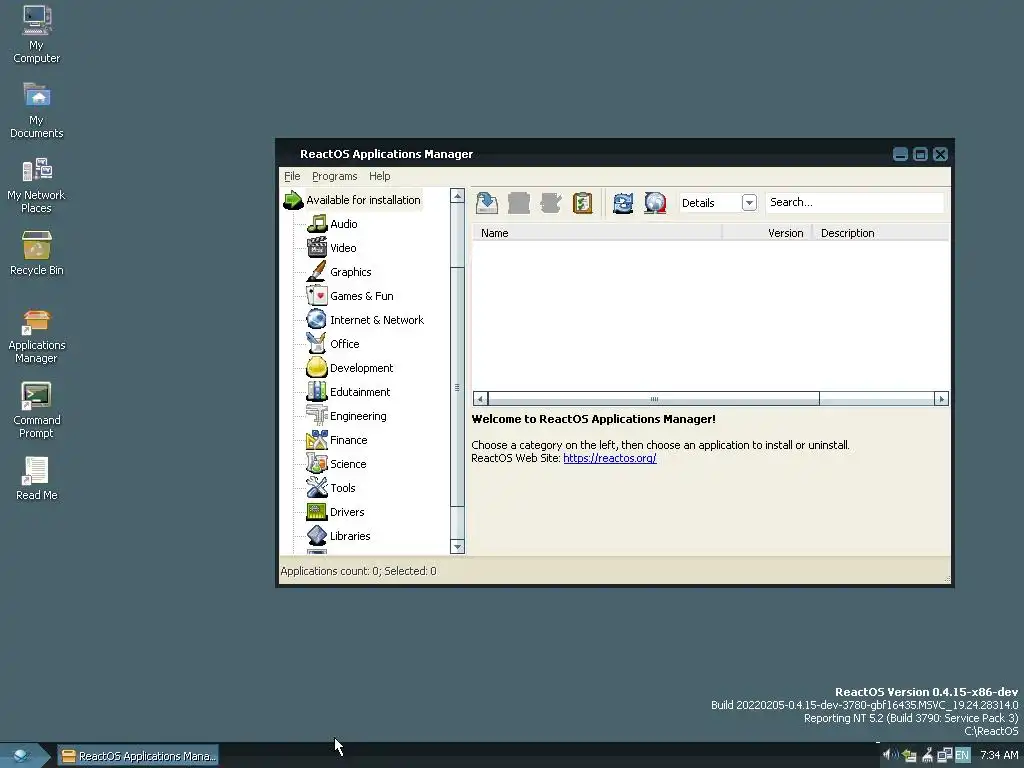Click the My Documents desktop icon
Image resolution: width=1024 pixels, height=768 pixels.
37,110
